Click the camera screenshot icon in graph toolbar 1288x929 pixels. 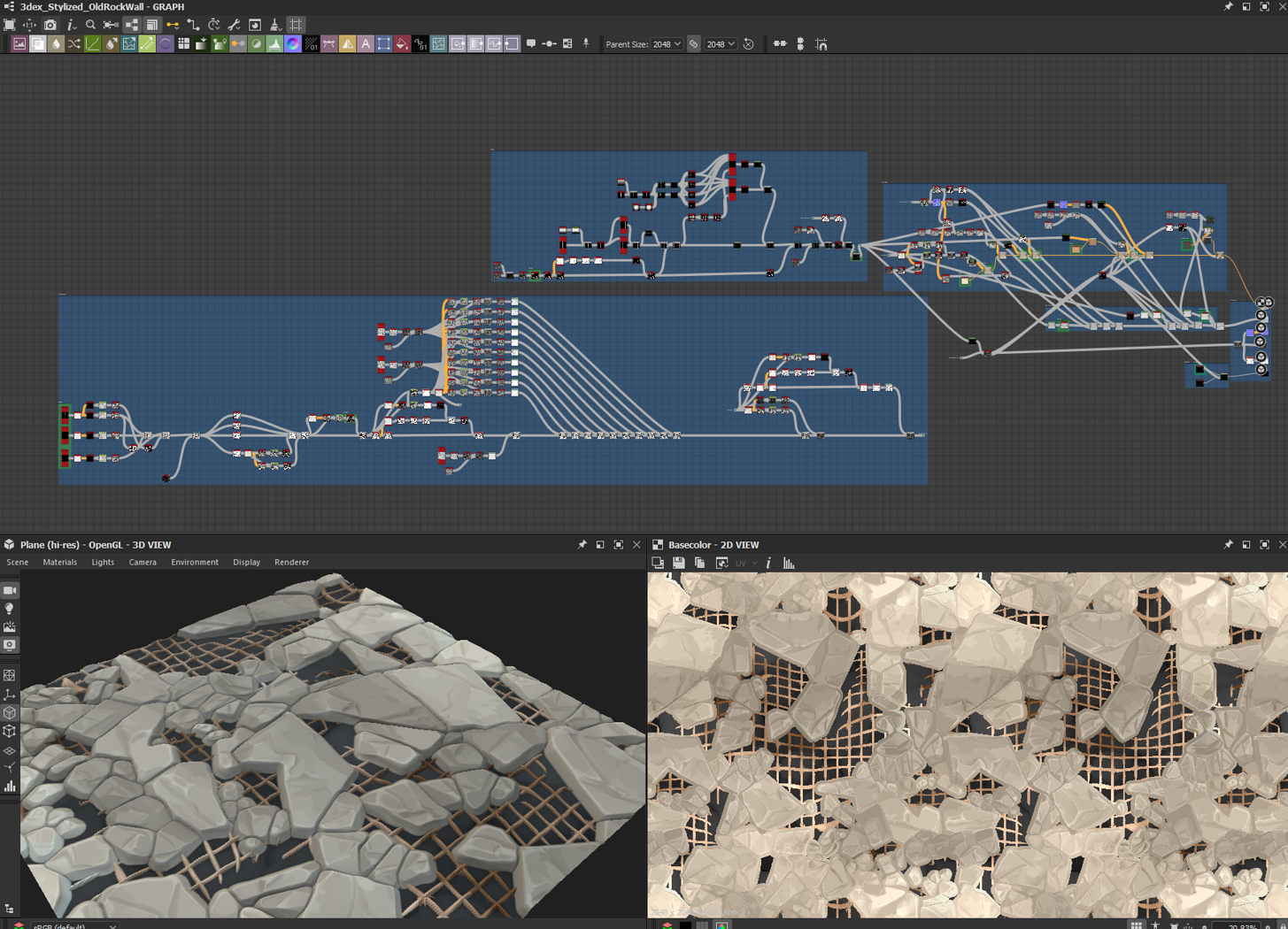pyautogui.click(x=50, y=25)
